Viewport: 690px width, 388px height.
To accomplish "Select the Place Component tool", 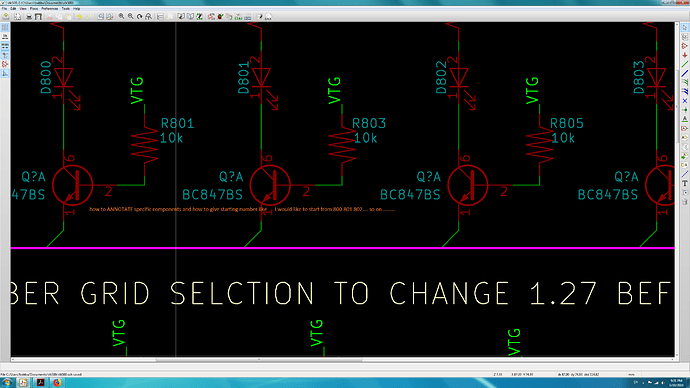I will coord(685,46).
